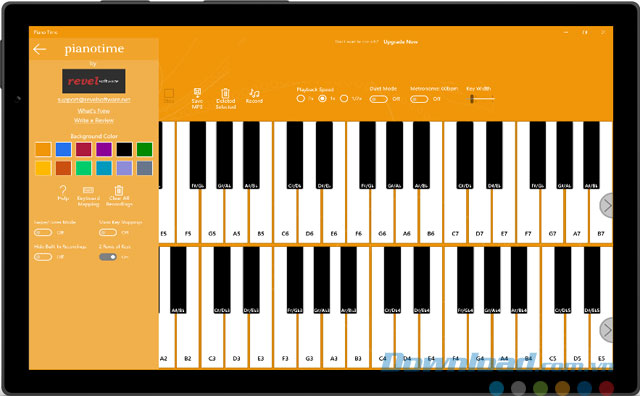This screenshot has height=396, width=640.
Task: Open Keyboard Mapping settings
Action: 88,190
